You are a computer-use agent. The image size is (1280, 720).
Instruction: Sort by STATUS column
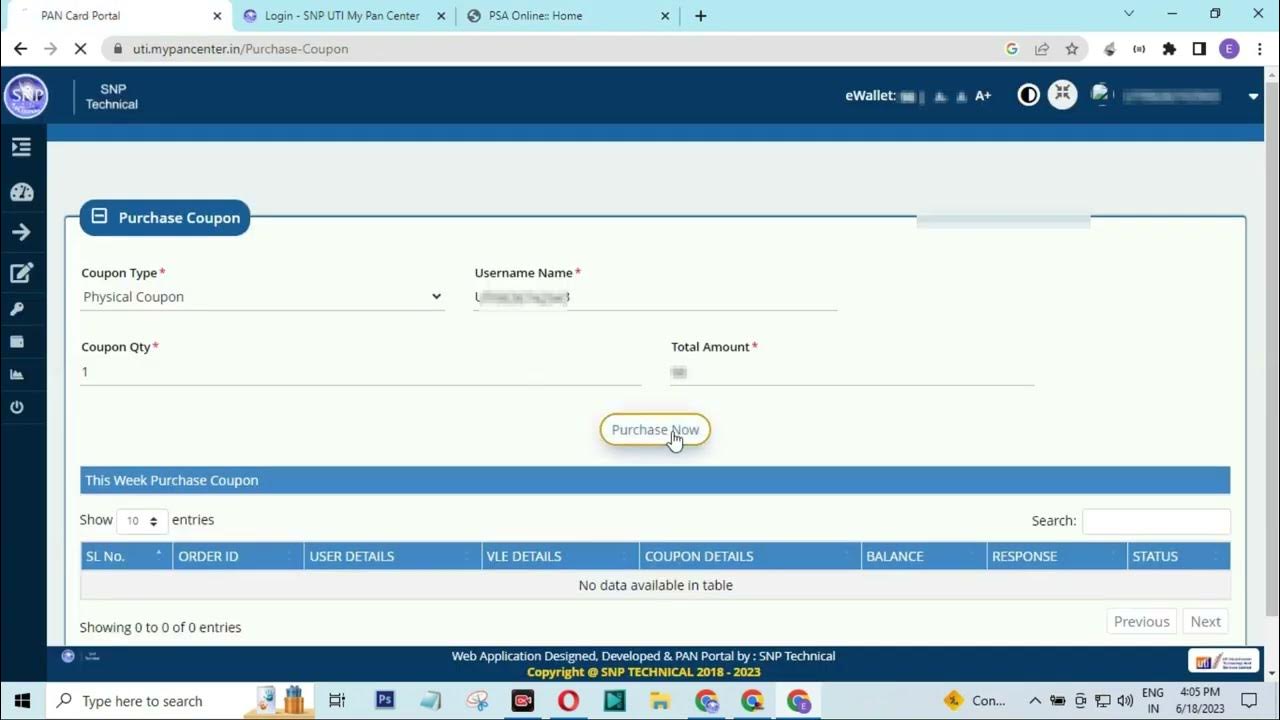(x=1178, y=556)
